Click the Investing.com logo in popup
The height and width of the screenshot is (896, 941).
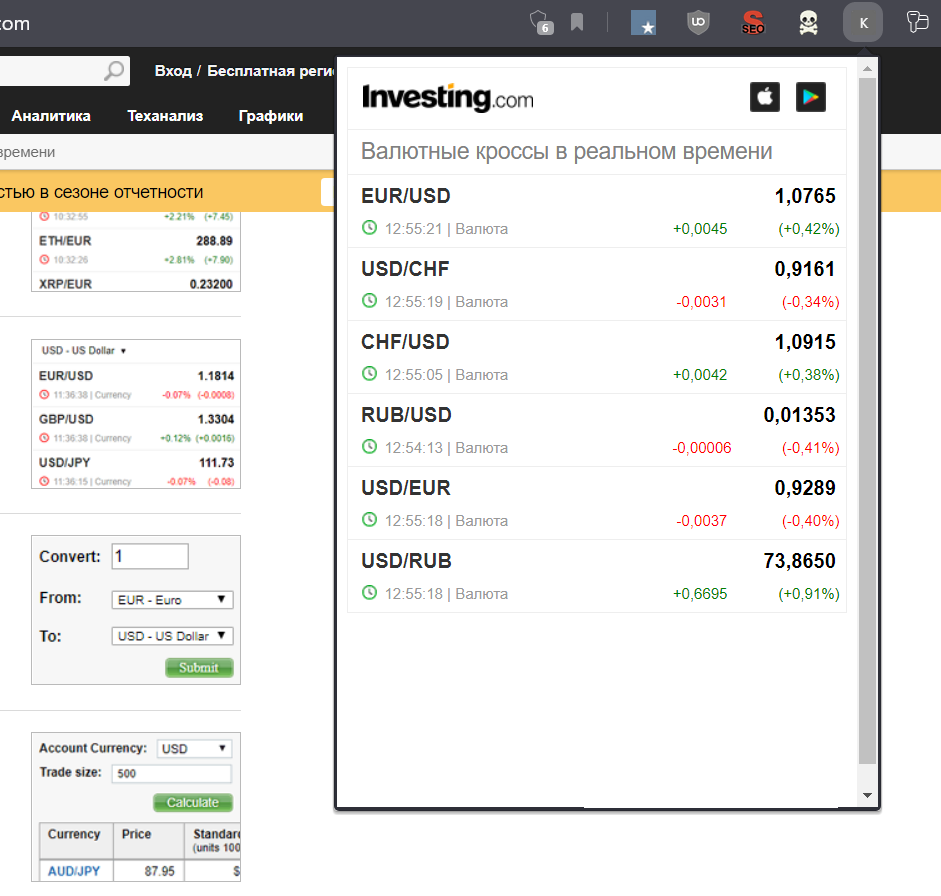point(448,97)
